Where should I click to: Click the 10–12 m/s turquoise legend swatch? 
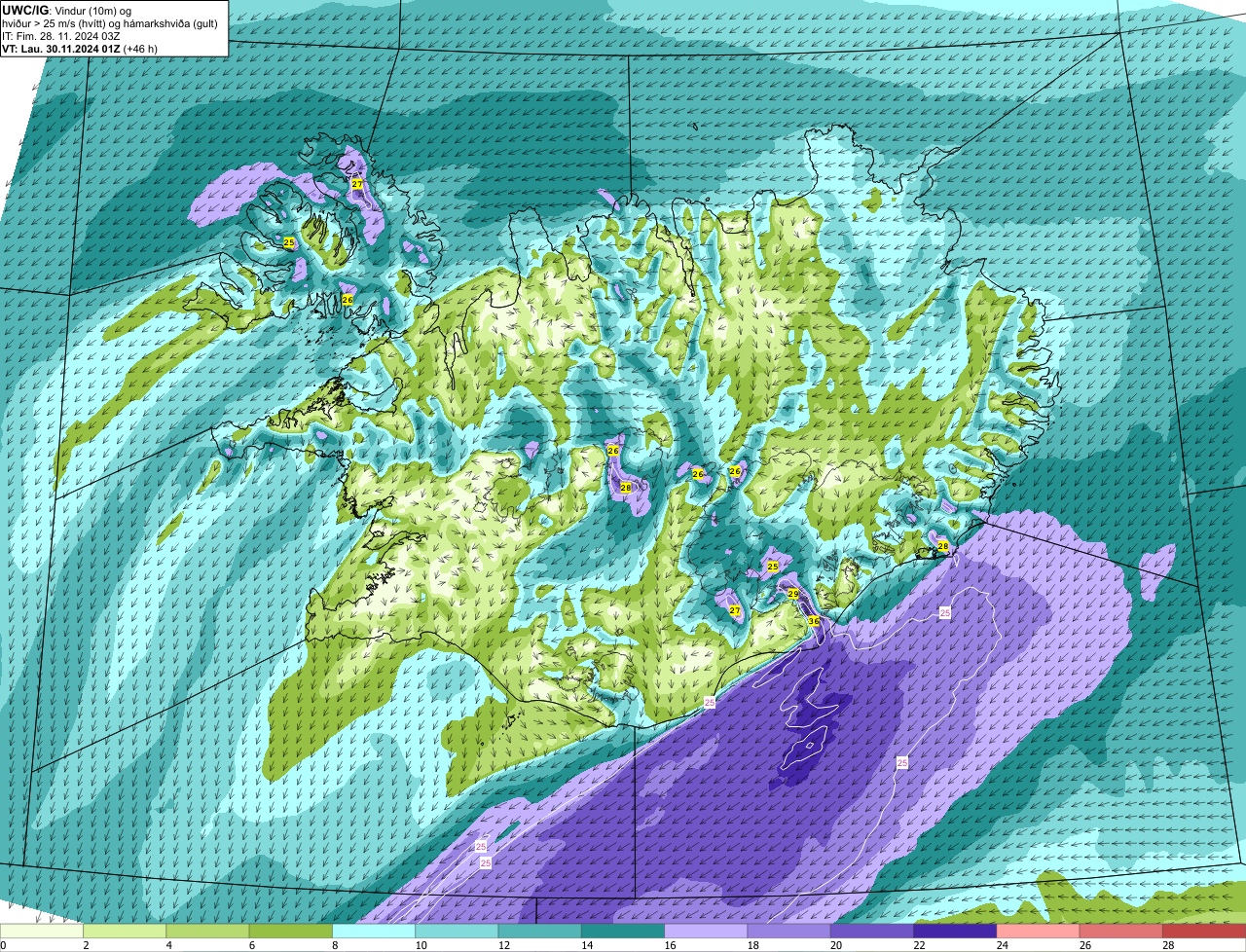457,931
